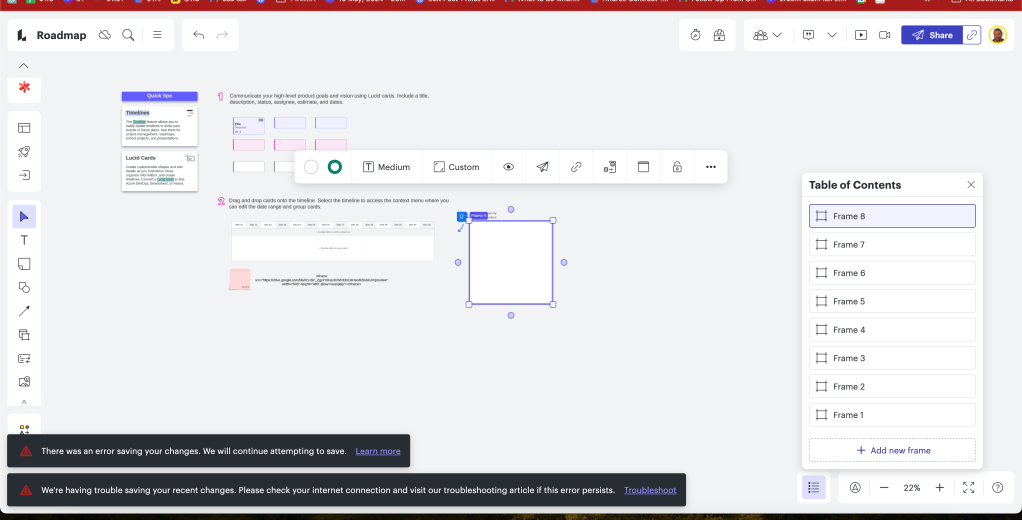Viewport: 1022px width, 520px height.
Task: Enter fullscreen view with the expand icon
Action: [x=969, y=487]
